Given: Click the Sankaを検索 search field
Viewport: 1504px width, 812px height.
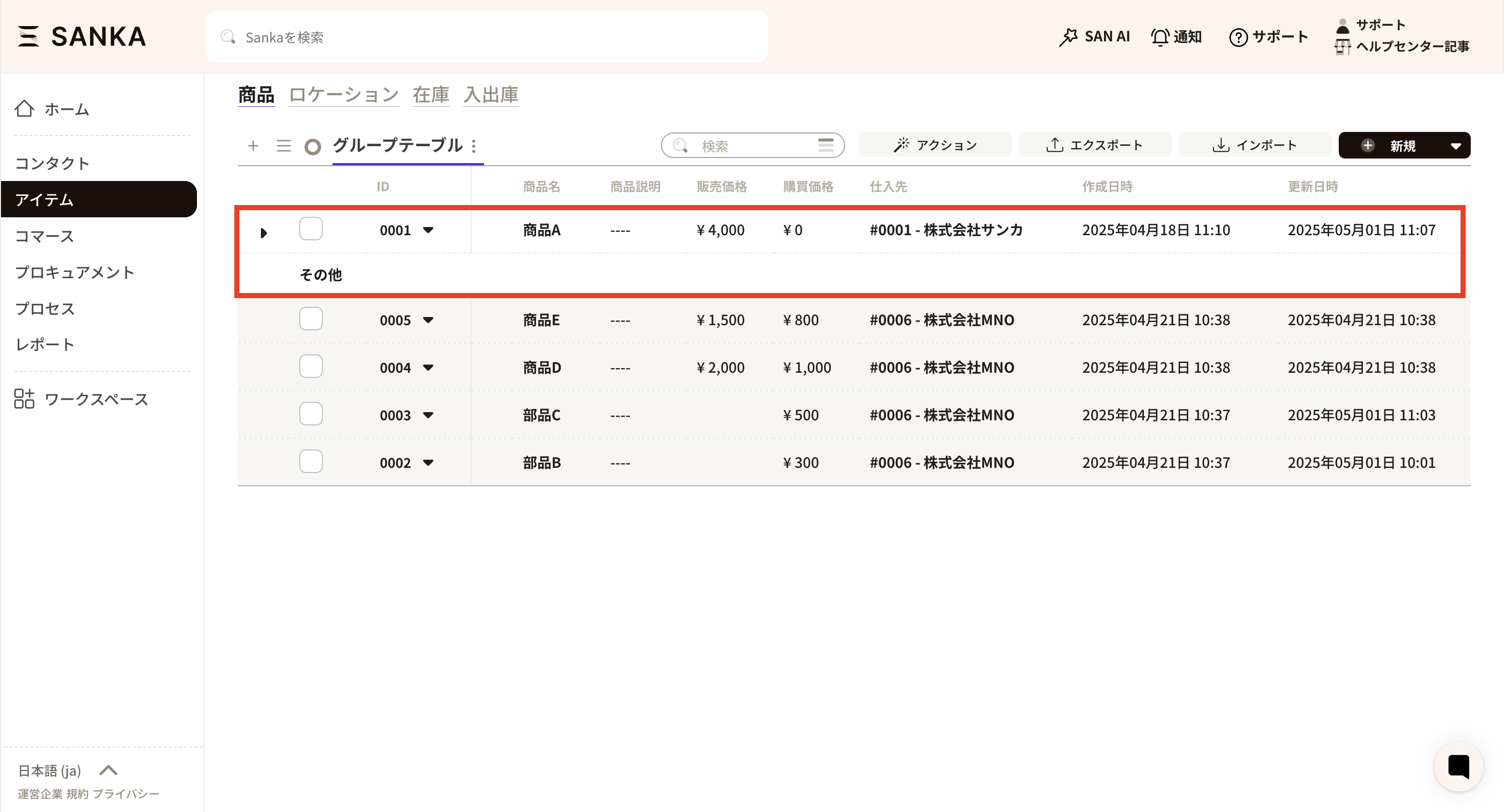Looking at the screenshot, I should point(486,37).
